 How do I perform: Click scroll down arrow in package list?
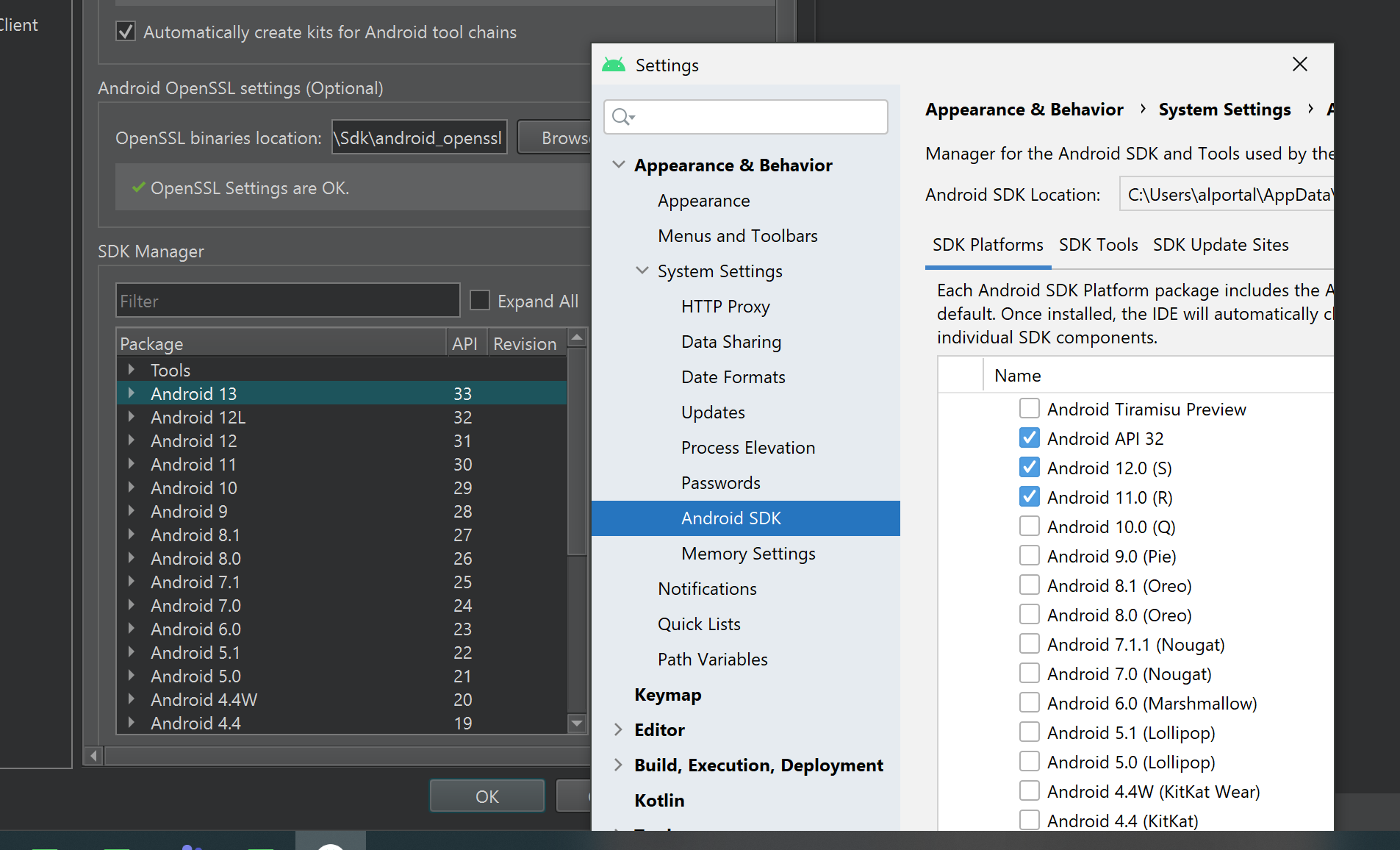[578, 724]
